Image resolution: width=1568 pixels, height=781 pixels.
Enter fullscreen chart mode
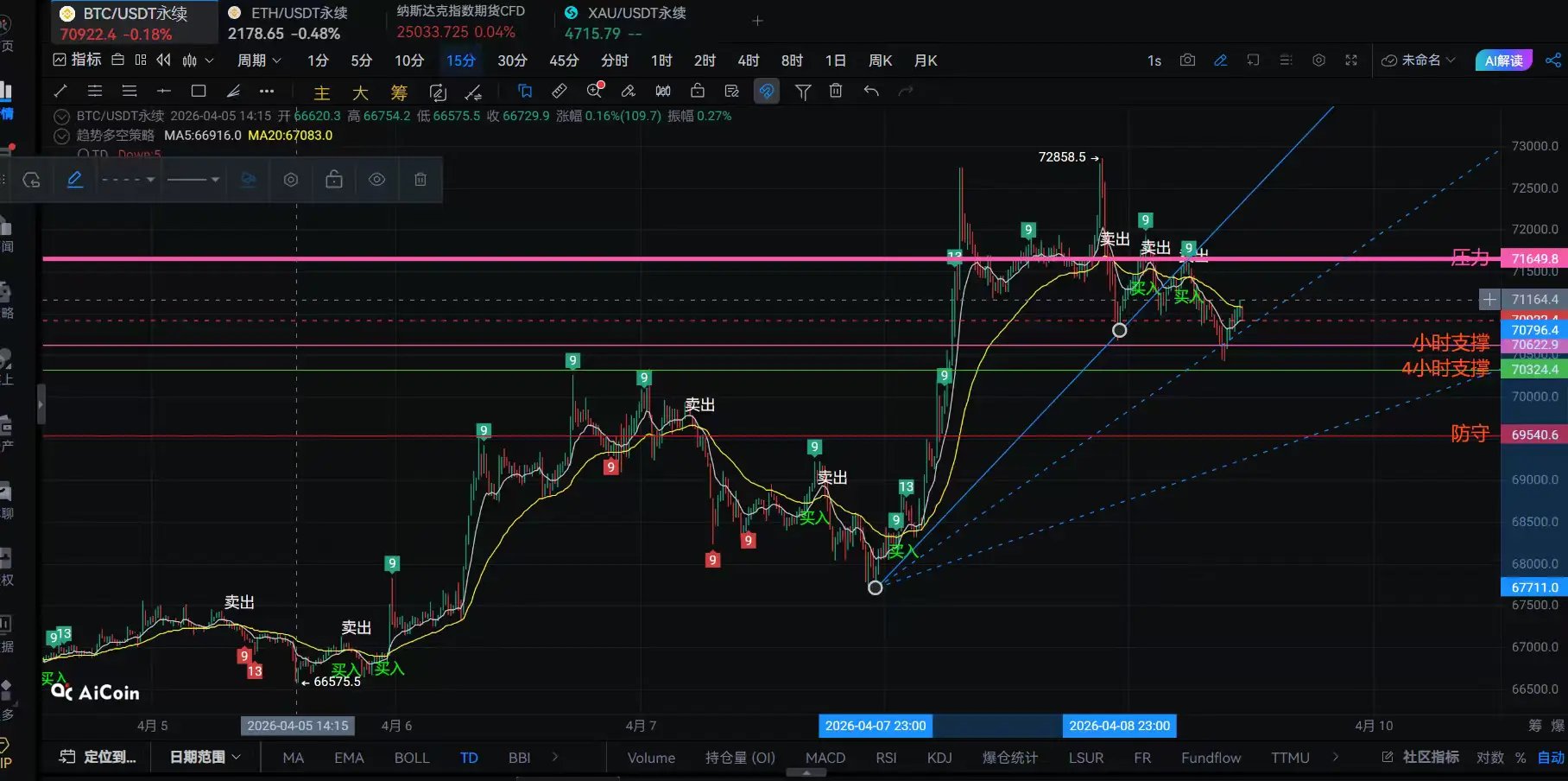click(1351, 60)
